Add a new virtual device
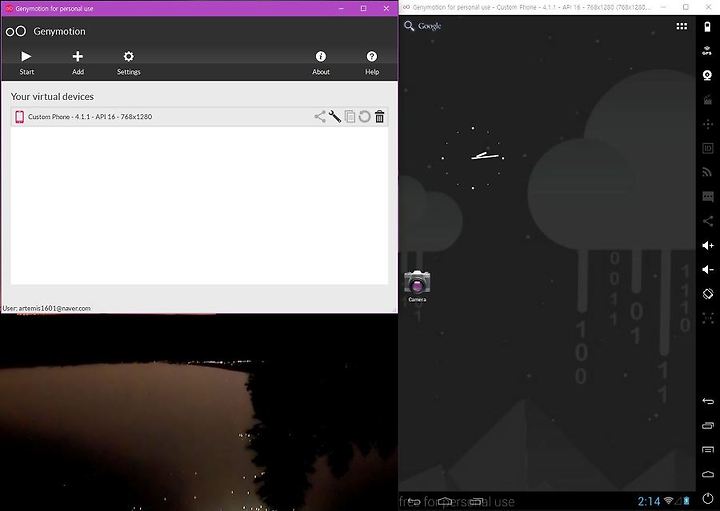This screenshot has height=511, width=720. (x=78, y=62)
